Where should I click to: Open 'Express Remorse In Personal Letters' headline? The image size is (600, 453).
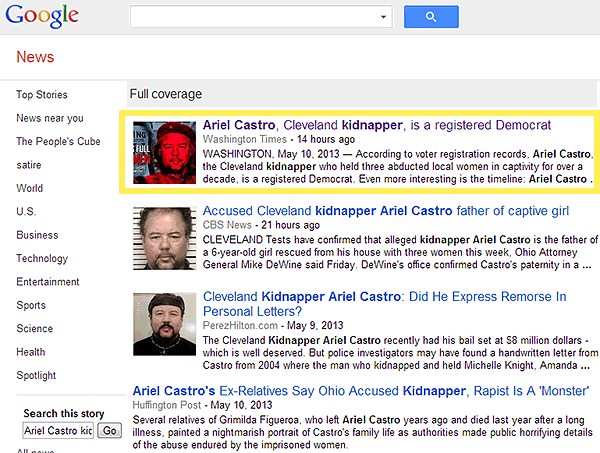click(x=385, y=304)
